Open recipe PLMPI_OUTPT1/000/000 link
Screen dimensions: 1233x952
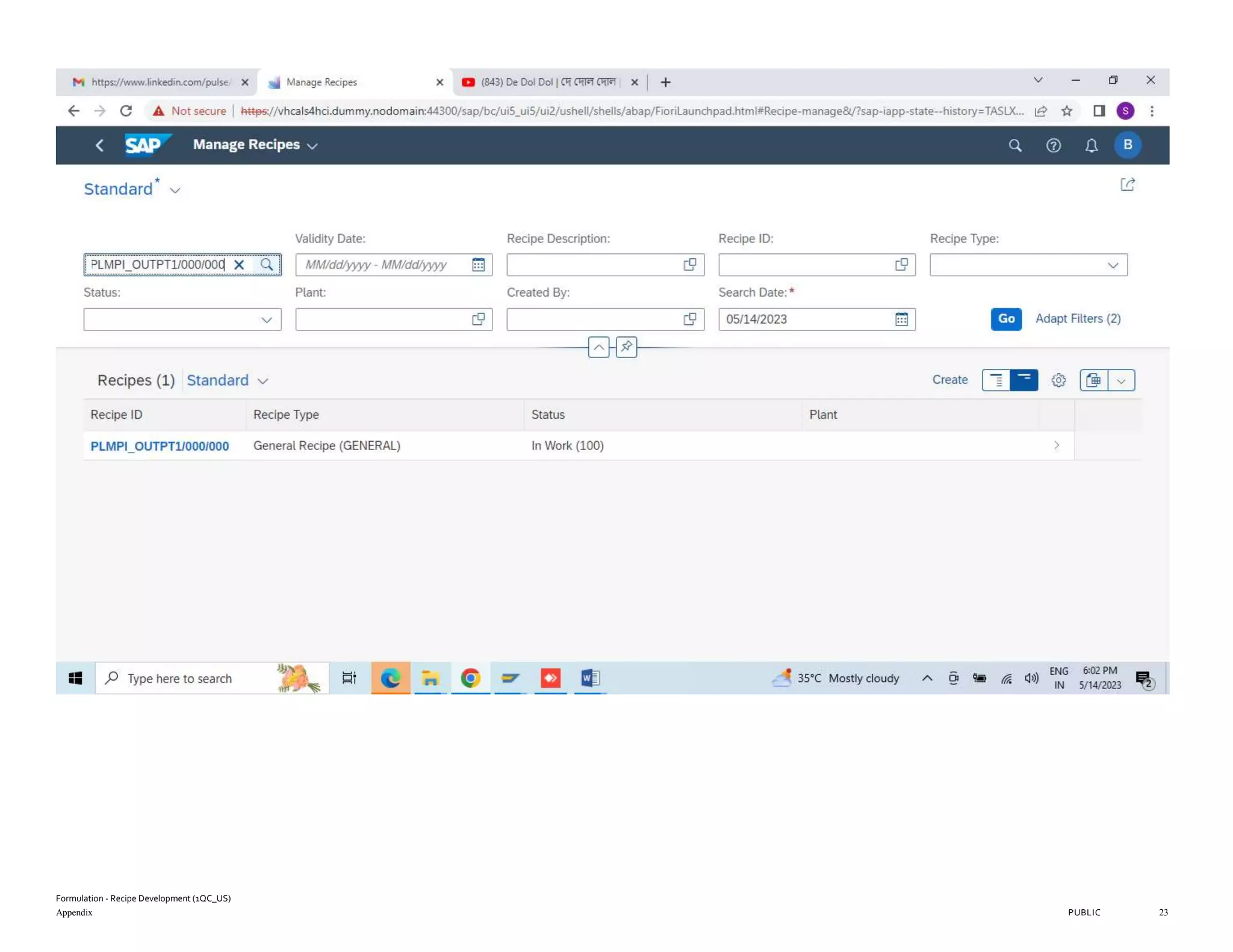(160, 446)
